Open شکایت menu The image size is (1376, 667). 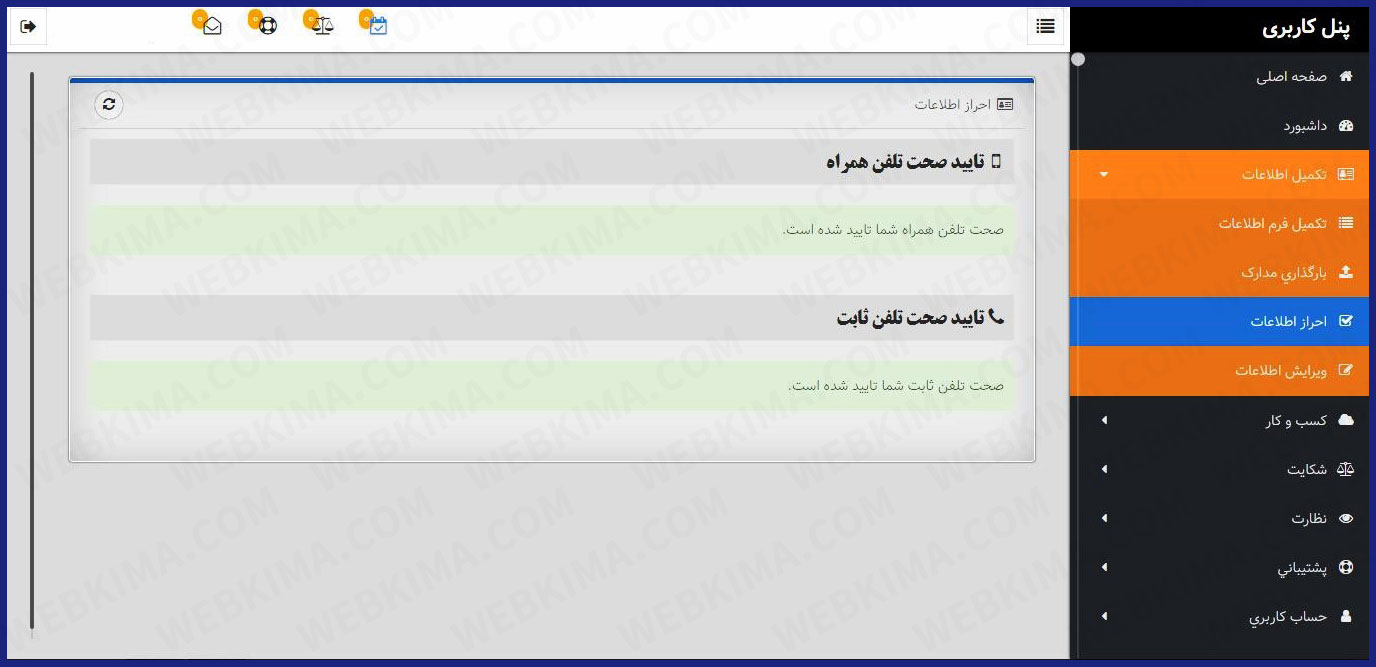tap(1219, 469)
